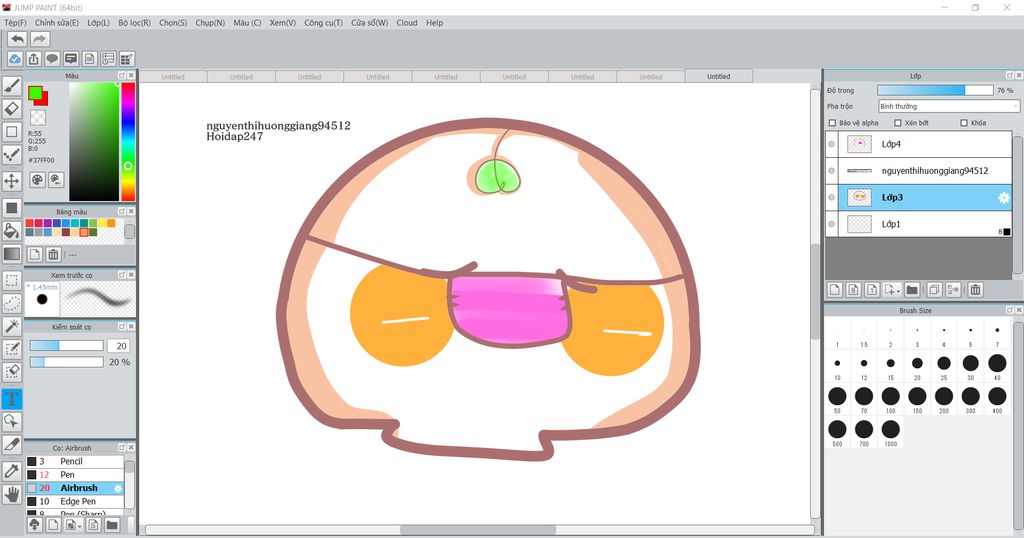Image resolution: width=1024 pixels, height=538 pixels.
Task: Tick the Khóa lock checkbox
Action: click(964, 123)
